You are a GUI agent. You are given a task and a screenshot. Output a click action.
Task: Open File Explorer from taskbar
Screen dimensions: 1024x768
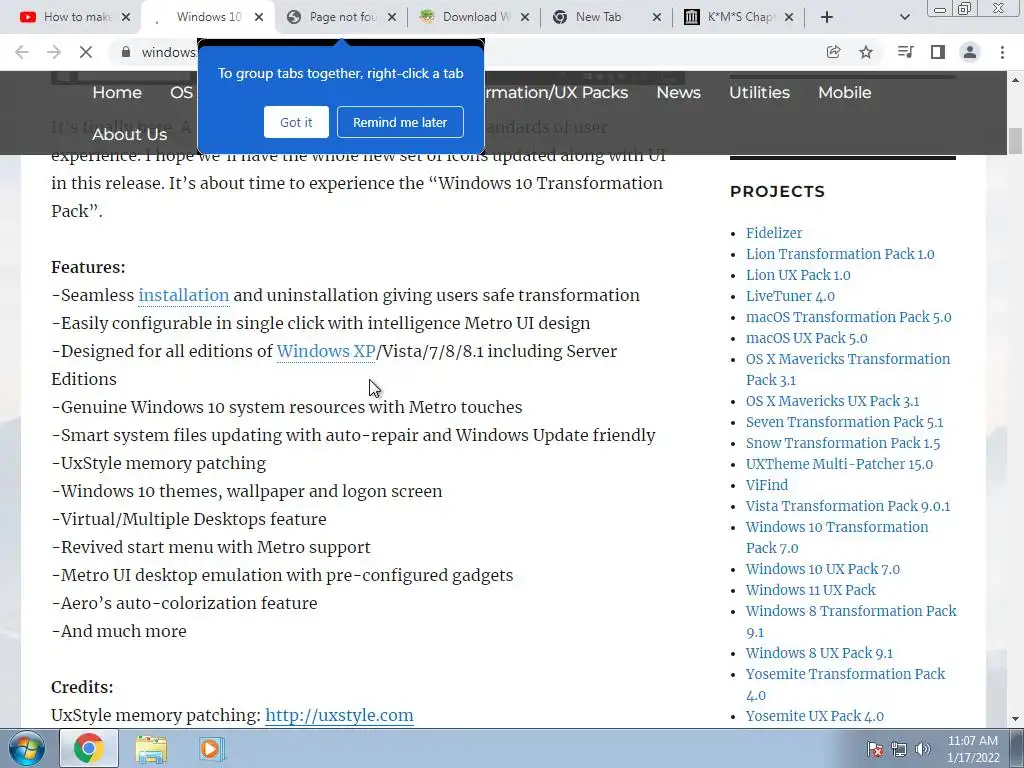tap(151, 748)
